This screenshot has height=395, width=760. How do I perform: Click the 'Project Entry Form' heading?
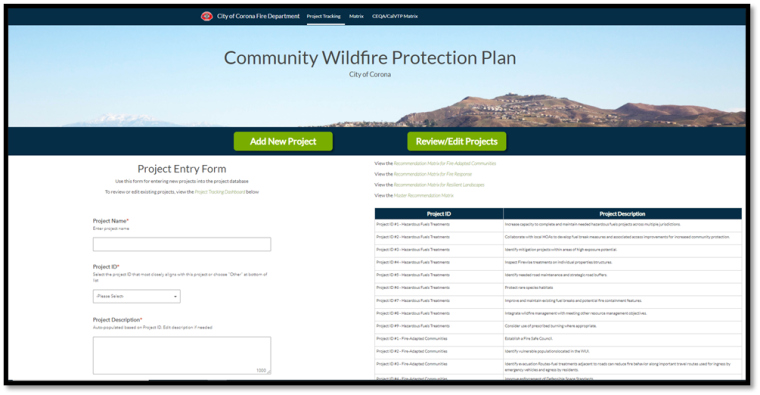coord(182,169)
